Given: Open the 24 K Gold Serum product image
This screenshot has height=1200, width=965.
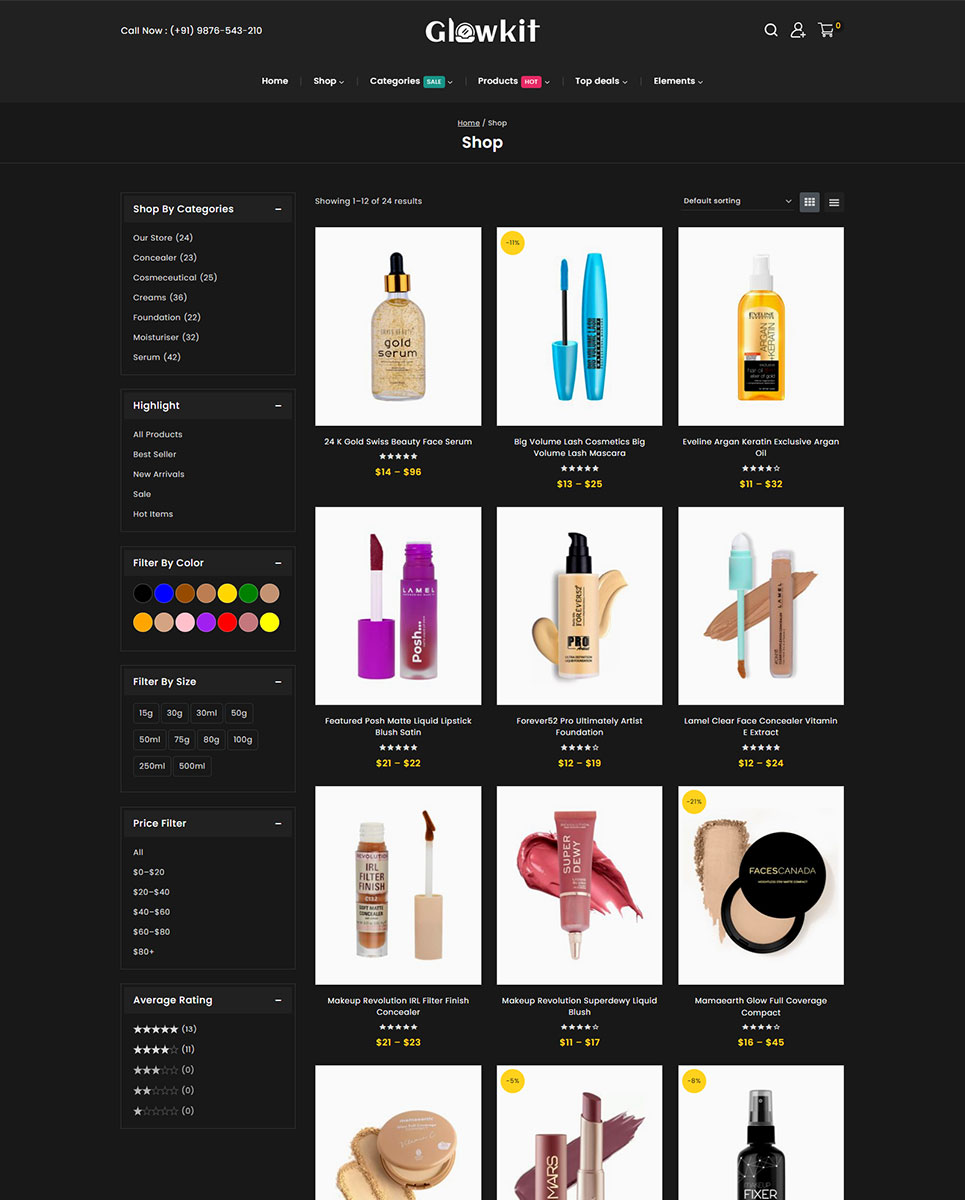Looking at the screenshot, I should click(x=398, y=327).
